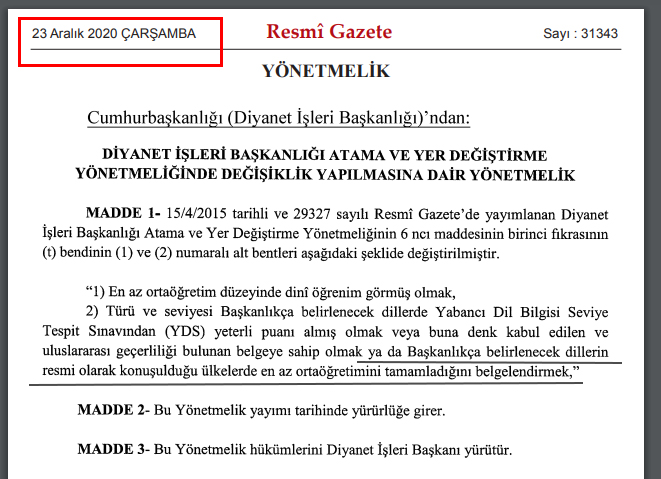
Task: Click the line "uluslararası geçerliliği bulunan belgeye sahip olmak"
Action: [x=325, y=351]
